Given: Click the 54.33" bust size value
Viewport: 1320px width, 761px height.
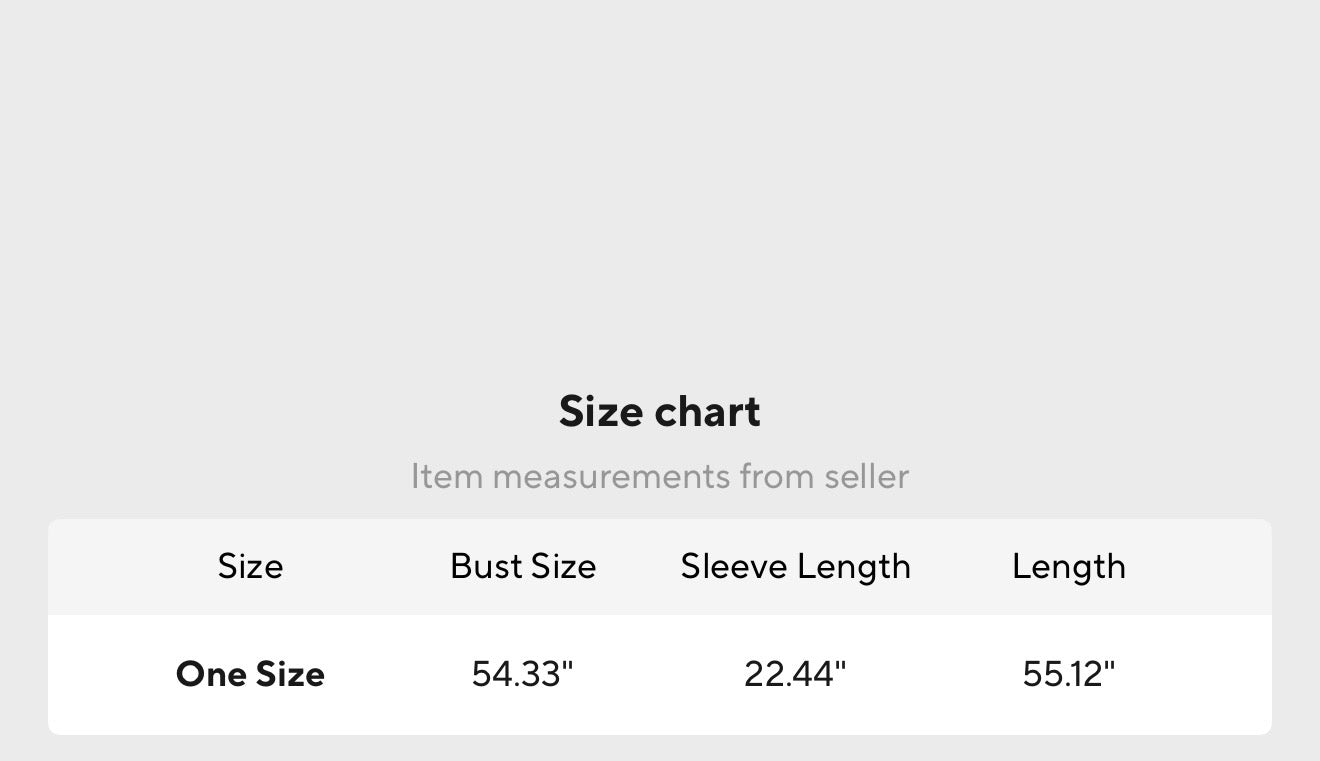Looking at the screenshot, I should (x=523, y=674).
